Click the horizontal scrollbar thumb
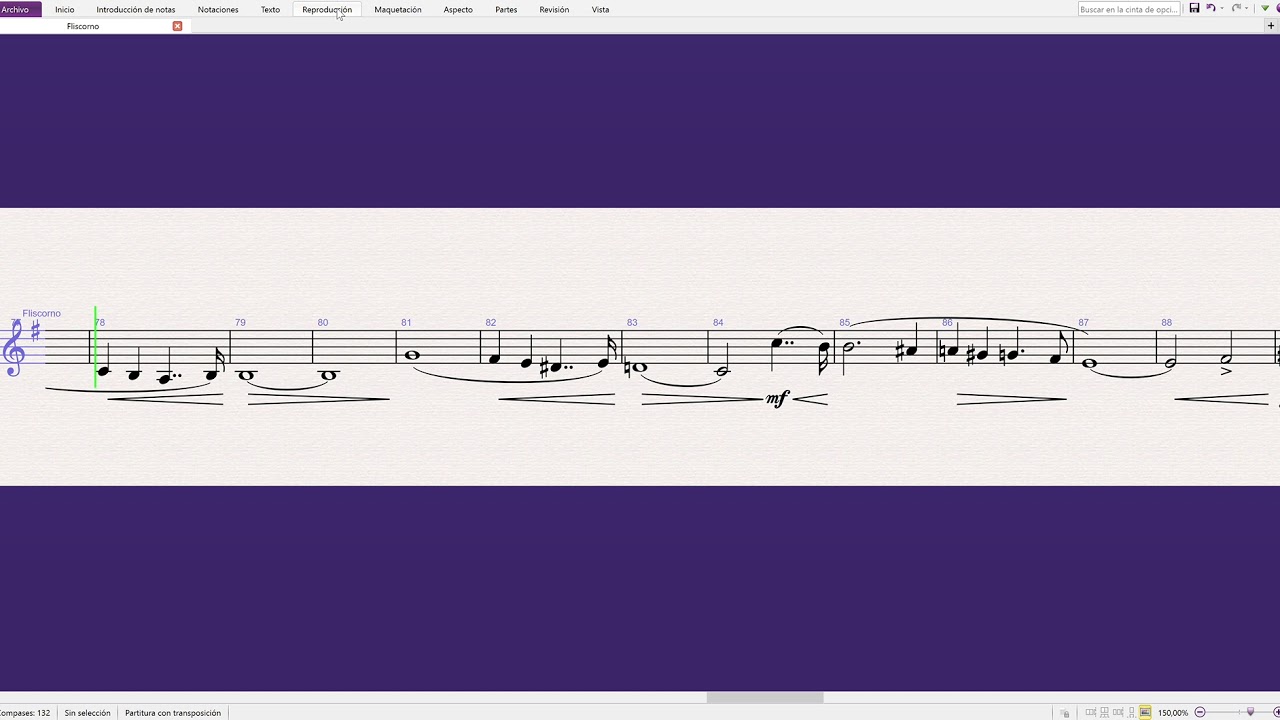 click(x=765, y=697)
